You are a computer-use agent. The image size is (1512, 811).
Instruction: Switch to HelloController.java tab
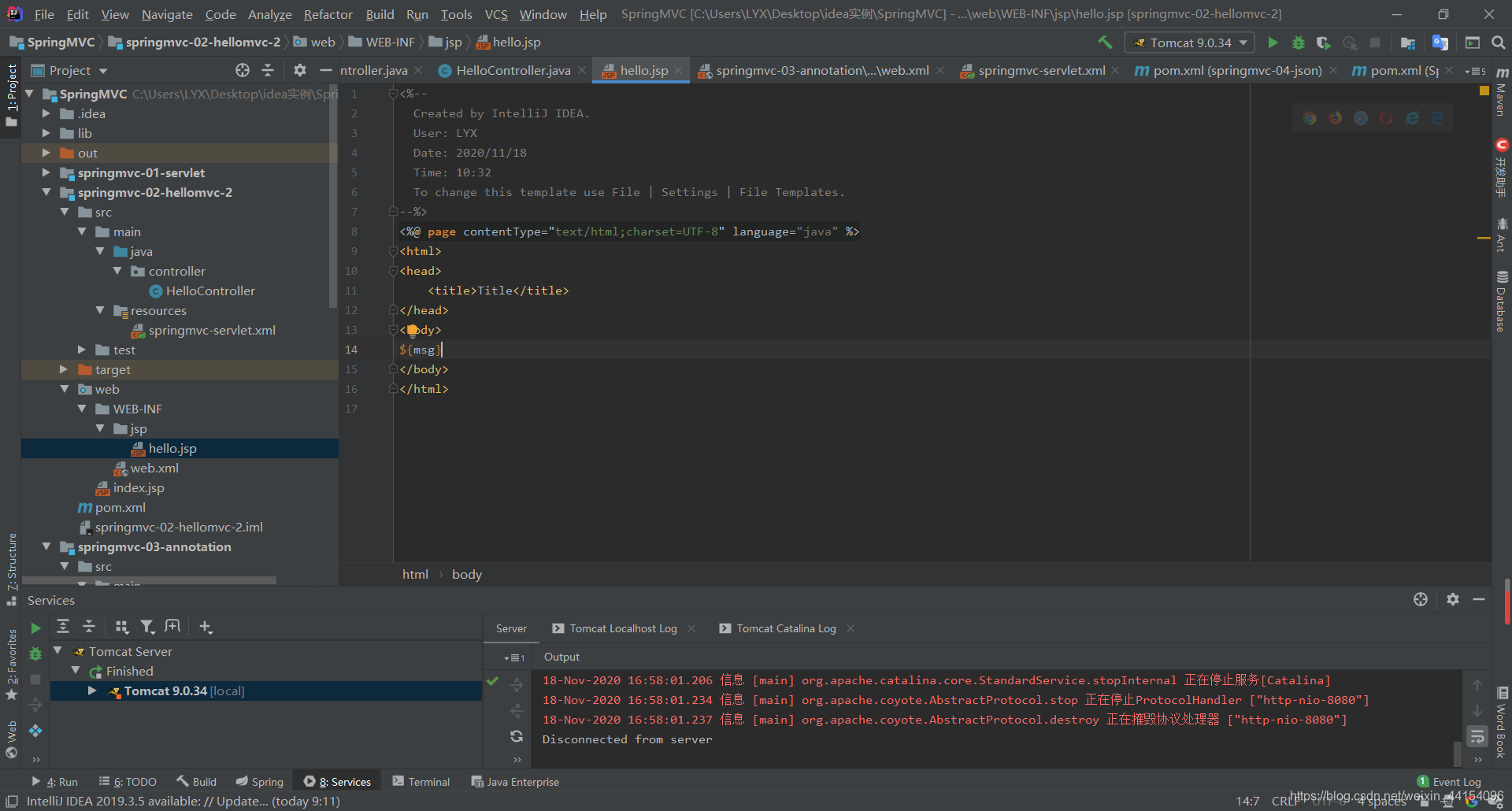point(513,70)
